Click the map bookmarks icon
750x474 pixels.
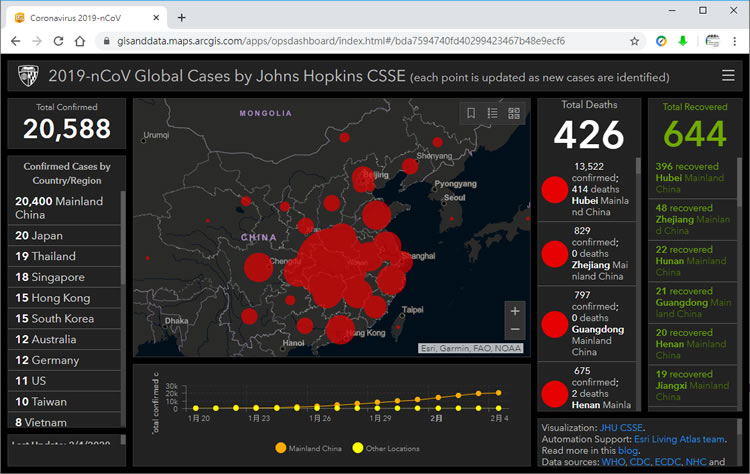471,113
